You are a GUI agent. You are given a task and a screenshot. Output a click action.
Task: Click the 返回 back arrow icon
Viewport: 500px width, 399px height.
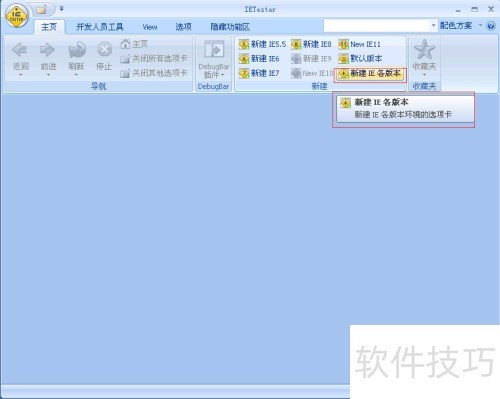tap(20, 50)
